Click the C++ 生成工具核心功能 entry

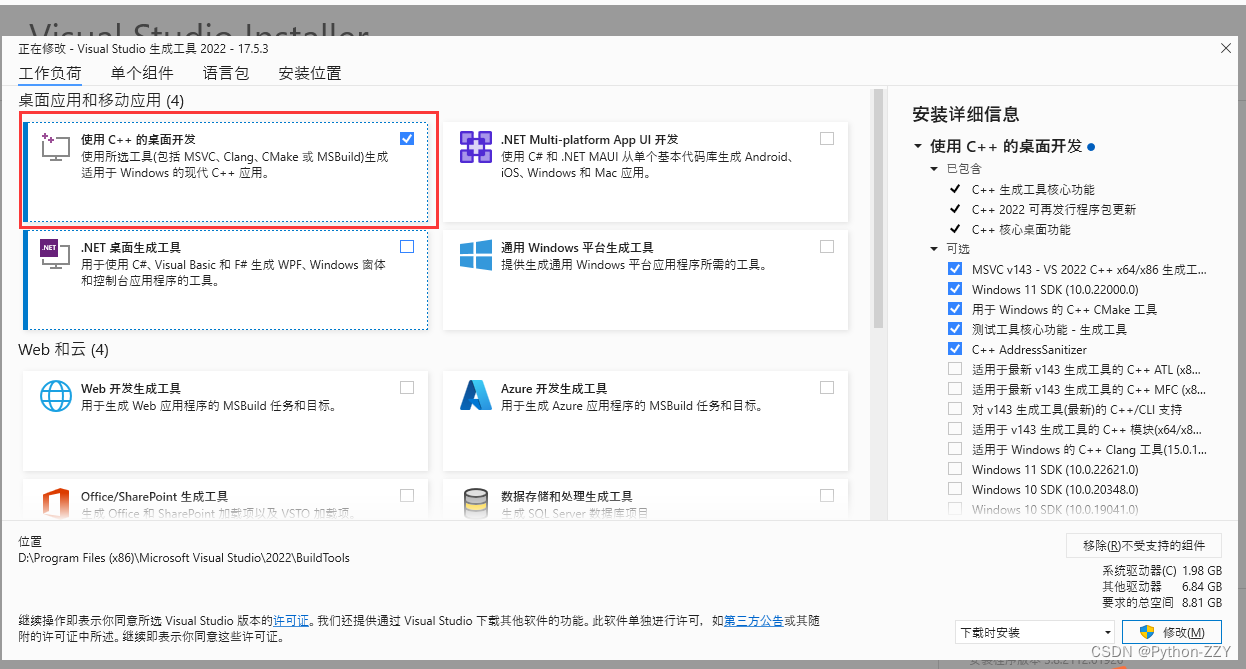(1033, 189)
